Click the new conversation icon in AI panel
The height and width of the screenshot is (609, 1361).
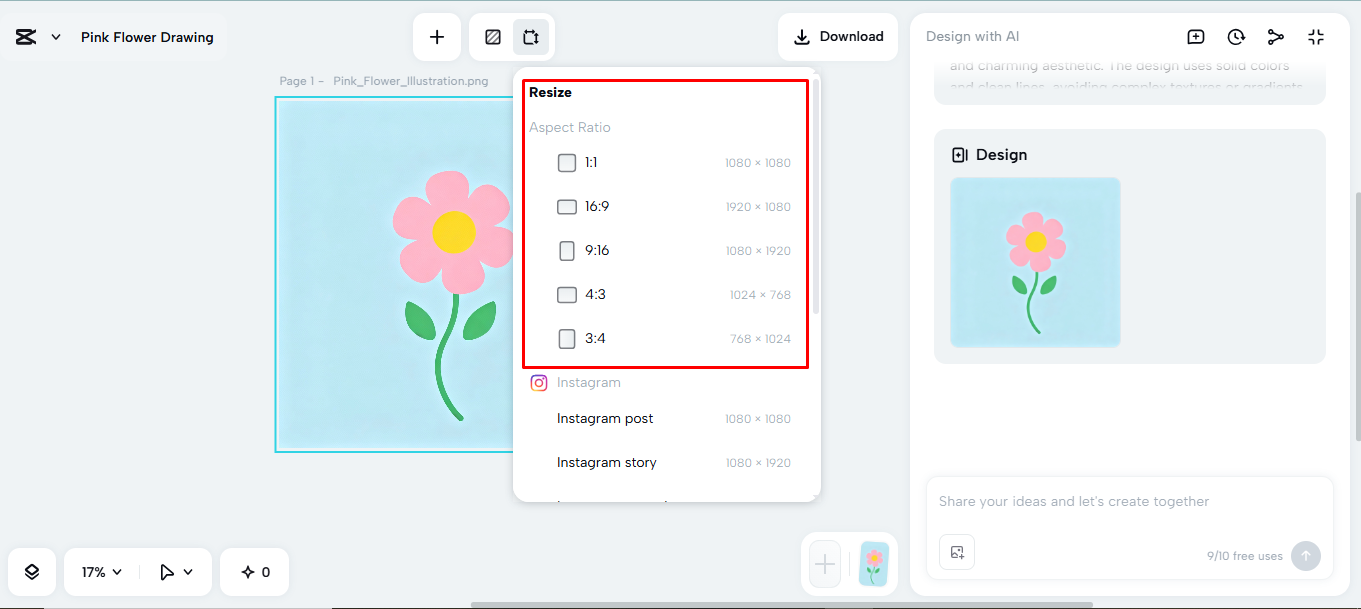tap(1196, 36)
